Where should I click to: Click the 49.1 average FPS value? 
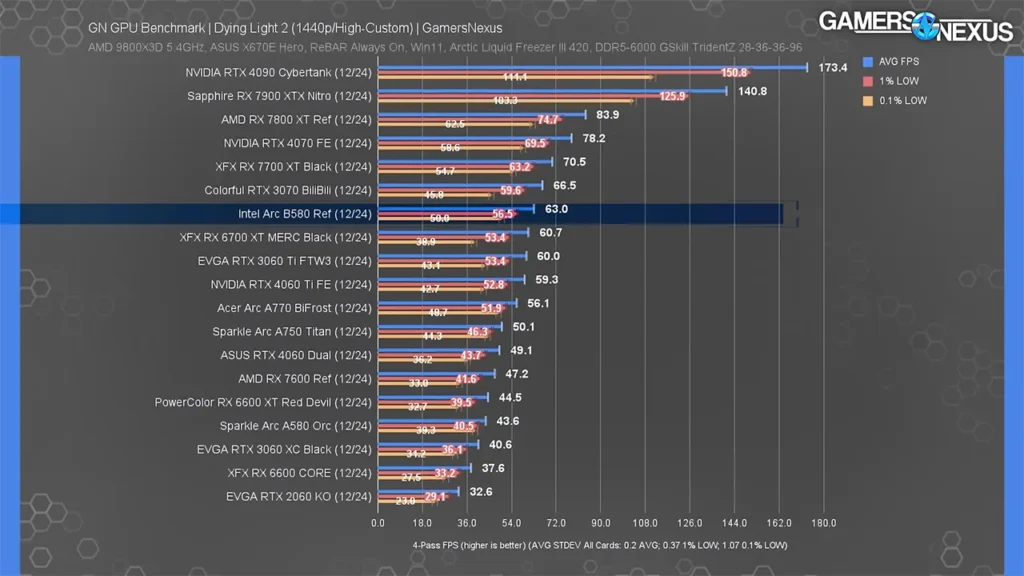(521, 350)
